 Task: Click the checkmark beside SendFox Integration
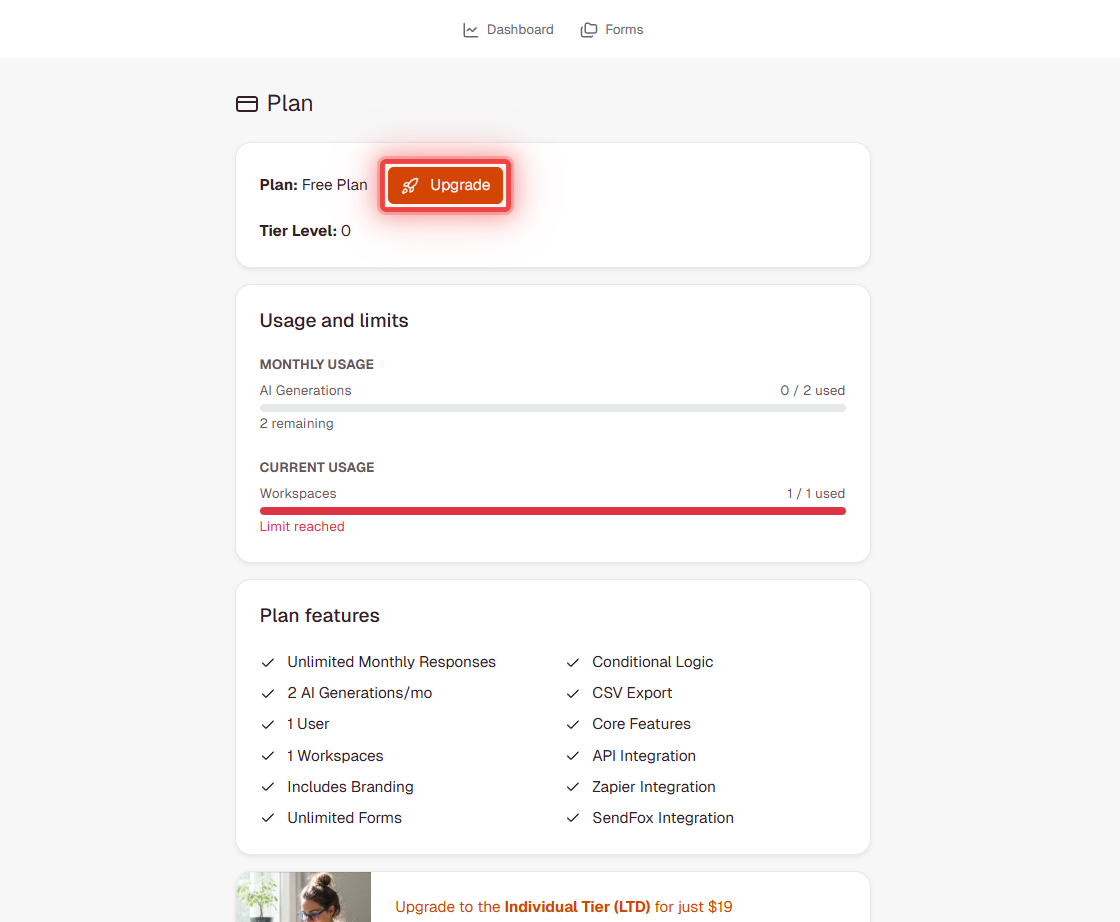click(x=572, y=818)
